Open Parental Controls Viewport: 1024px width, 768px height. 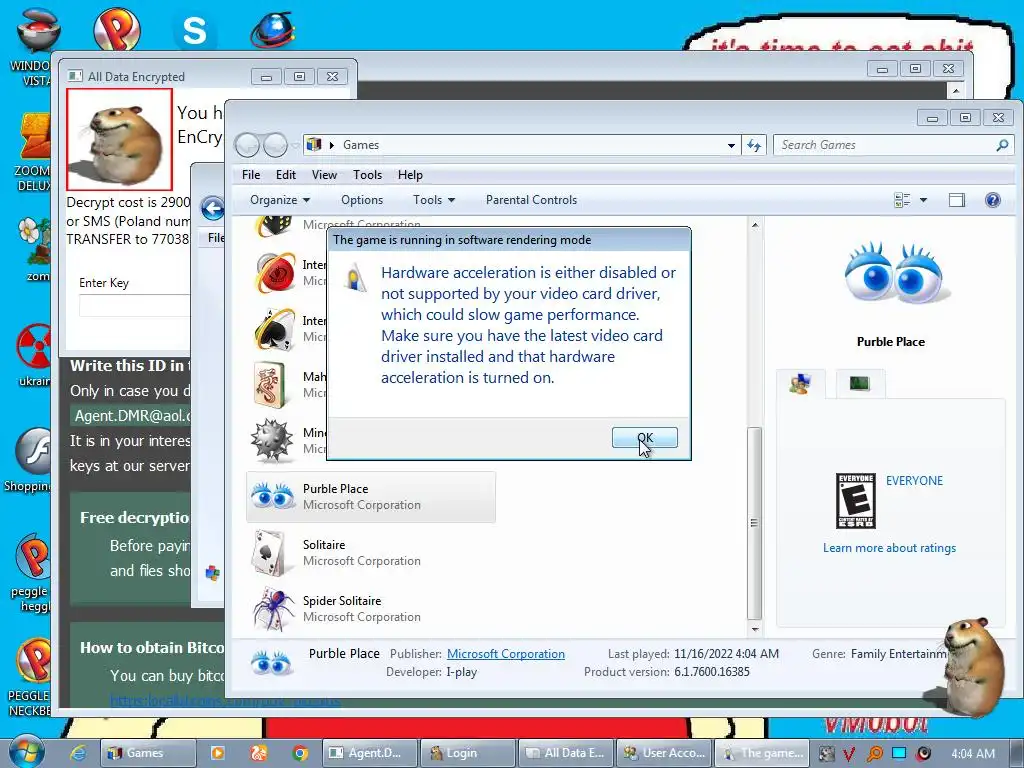click(x=531, y=200)
